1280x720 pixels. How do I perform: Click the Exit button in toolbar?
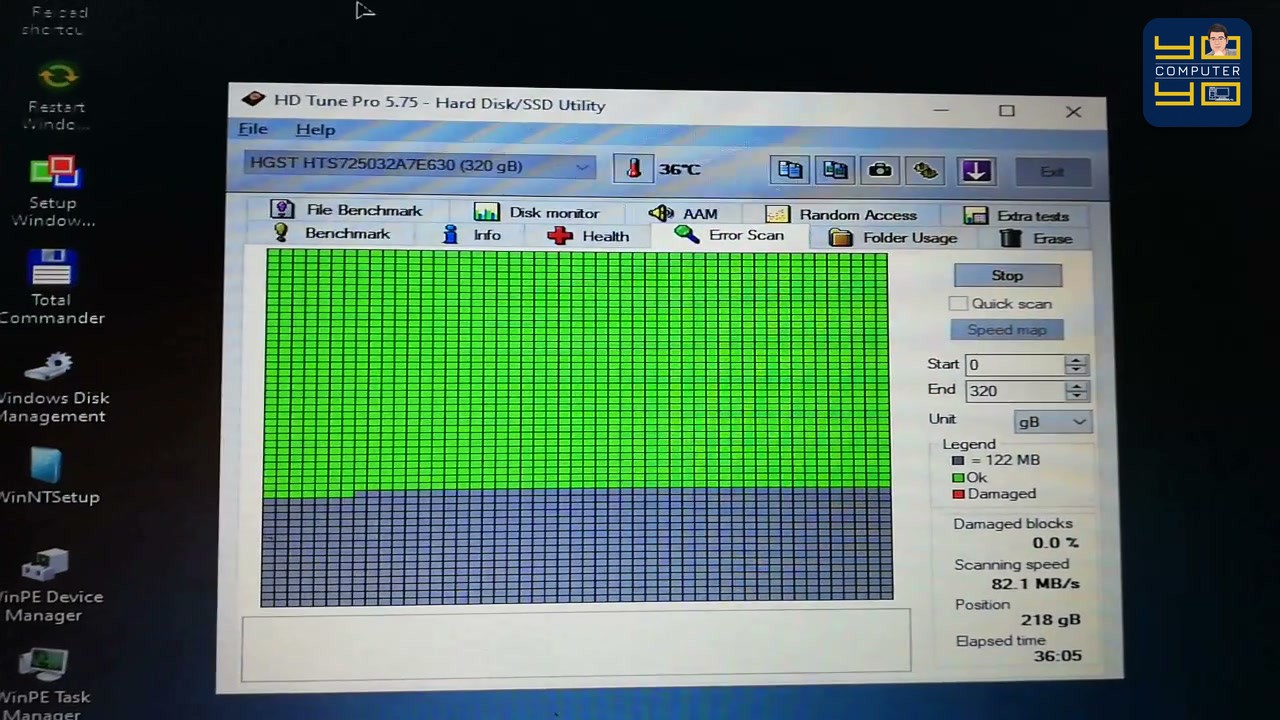click(x=1051, y=172)
